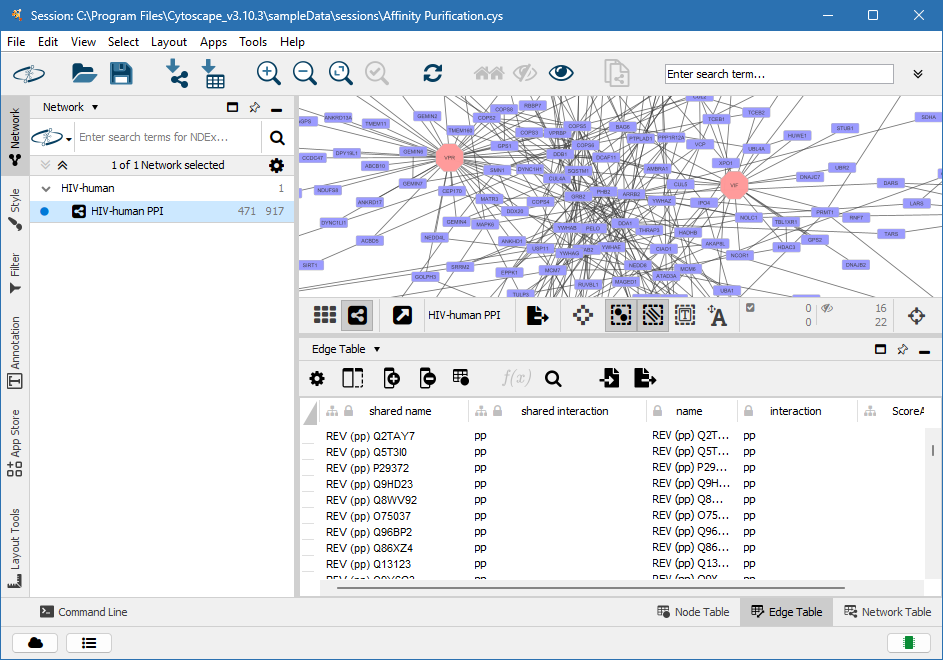Create new network from selection icon

pos(616,73)
